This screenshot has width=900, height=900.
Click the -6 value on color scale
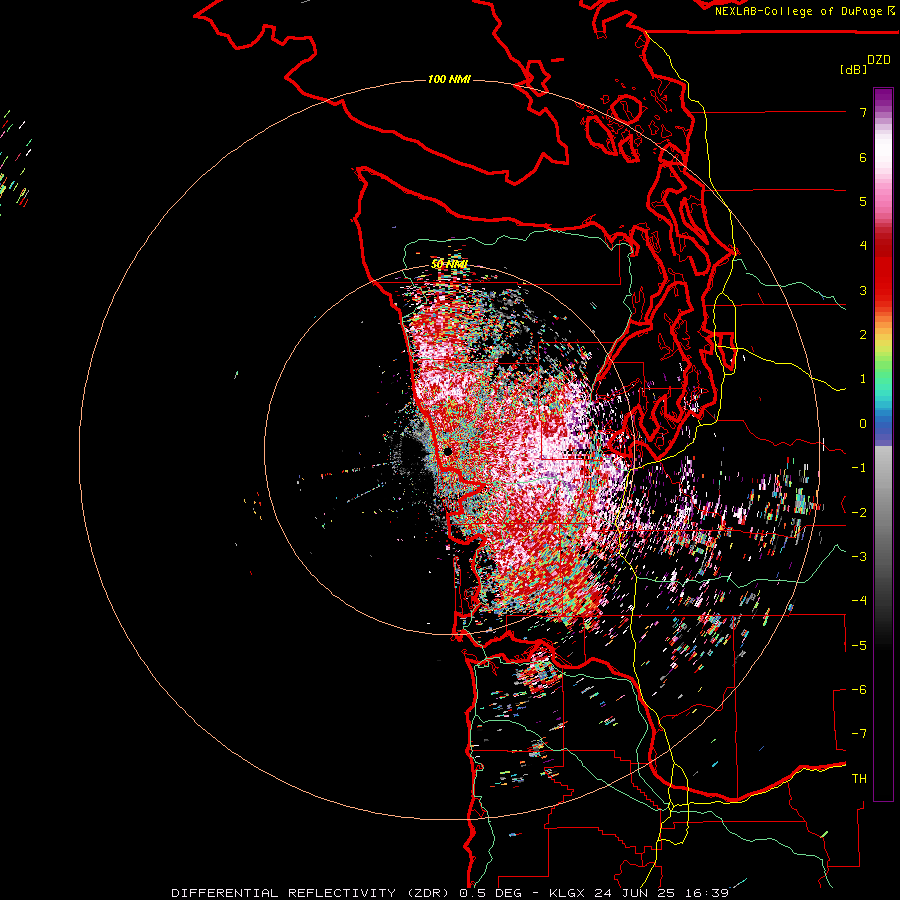pos(859,690)
